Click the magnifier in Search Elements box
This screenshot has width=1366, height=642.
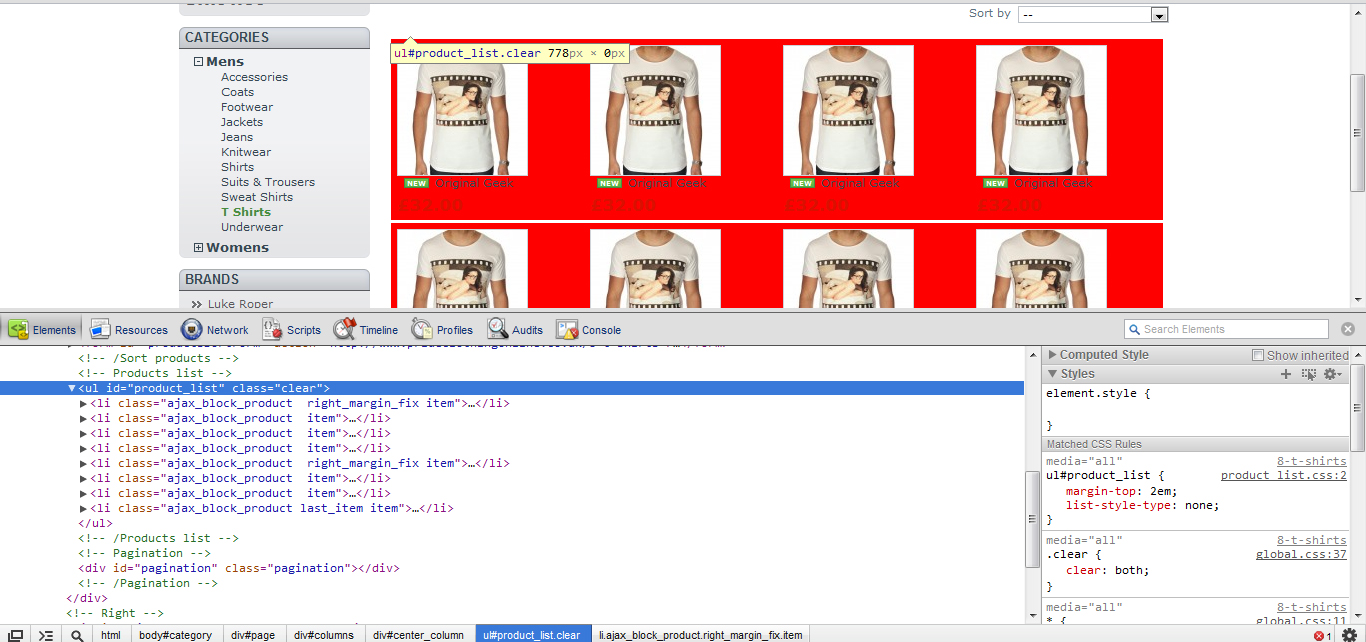[1135, 329]
